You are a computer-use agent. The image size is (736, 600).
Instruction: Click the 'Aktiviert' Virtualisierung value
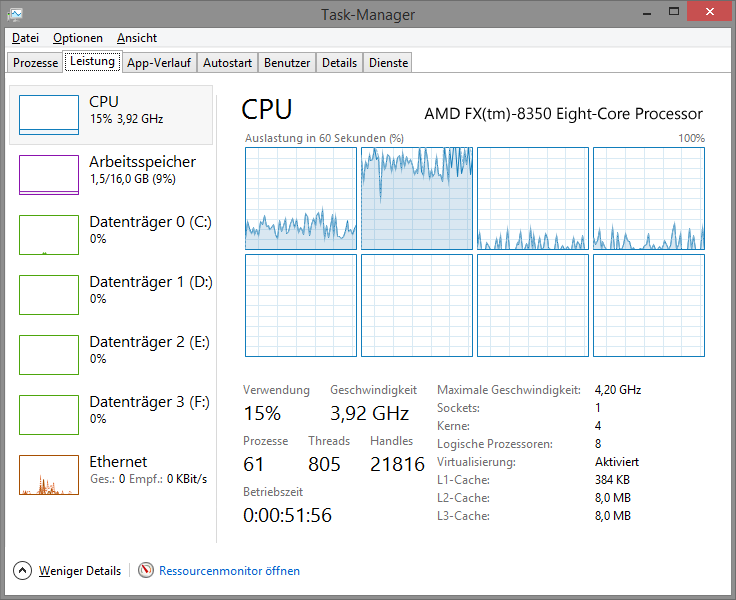click(617, 462)
